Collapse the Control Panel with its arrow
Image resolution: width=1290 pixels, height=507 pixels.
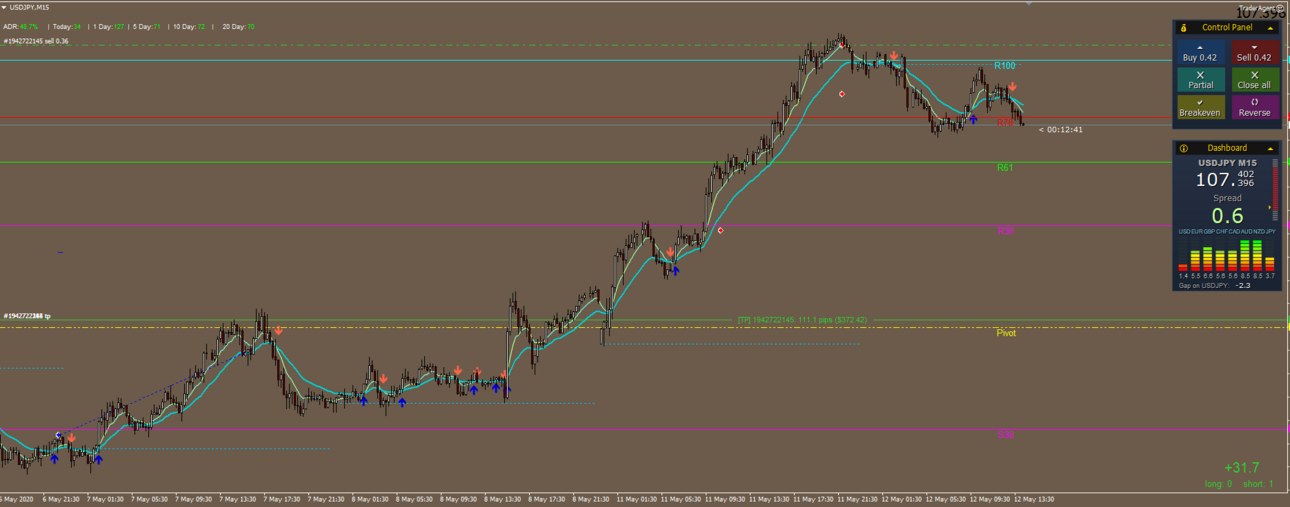tap(1271, 28)
